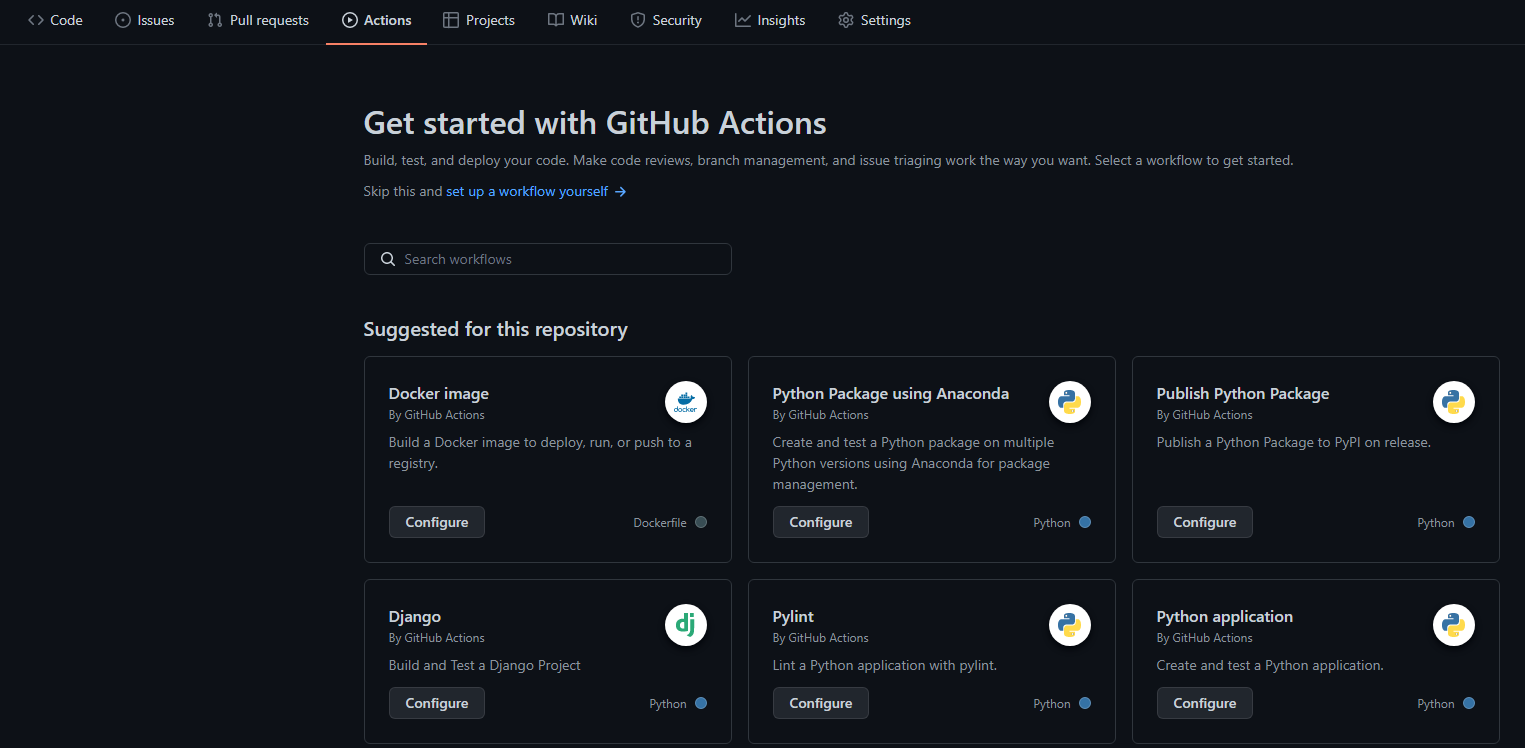1525x748 pixels.
Task: Click Python logo on Pylint card
Action: pyautogui.click(x=1069, y=626)
